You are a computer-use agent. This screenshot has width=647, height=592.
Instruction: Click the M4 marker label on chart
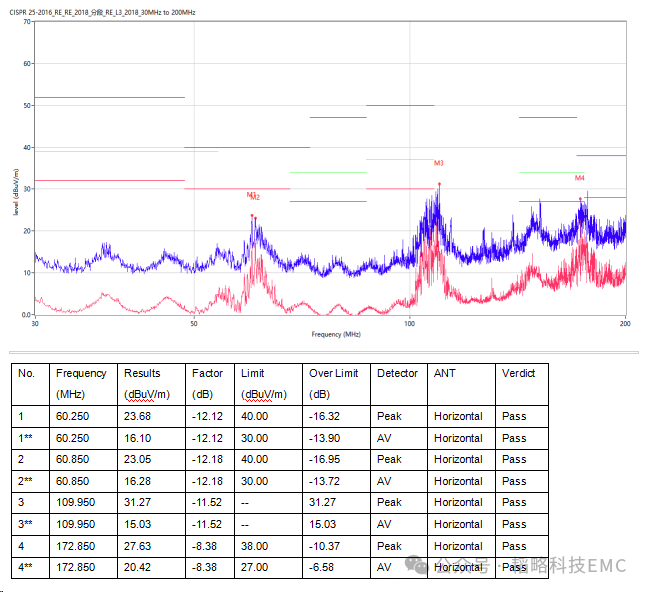[579, 178]
